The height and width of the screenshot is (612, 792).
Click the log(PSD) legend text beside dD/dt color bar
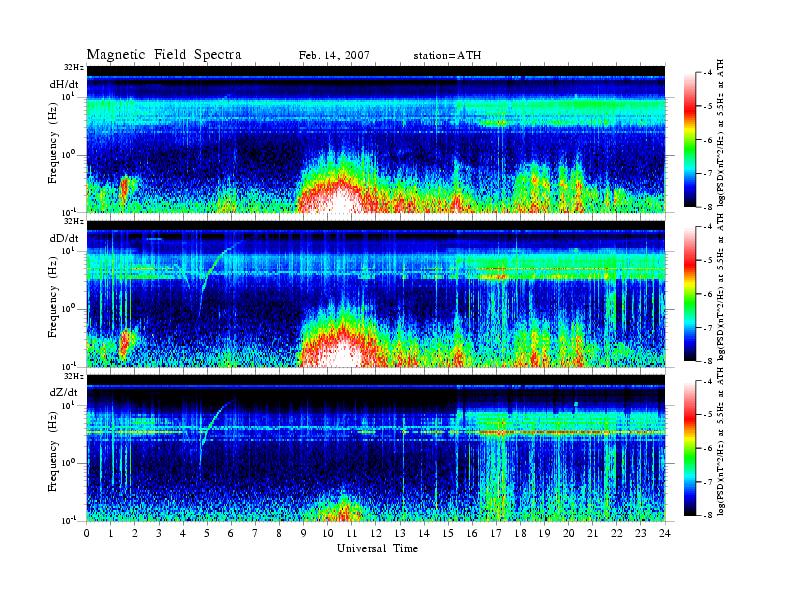point(721,287)
